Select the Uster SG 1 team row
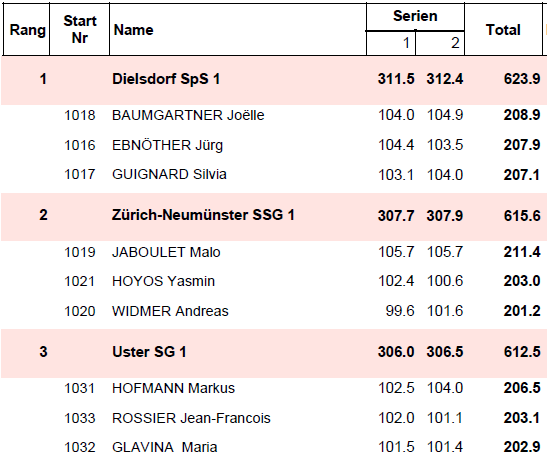The image size is (547, 461). pyautogui.click(x=274, y=353)
